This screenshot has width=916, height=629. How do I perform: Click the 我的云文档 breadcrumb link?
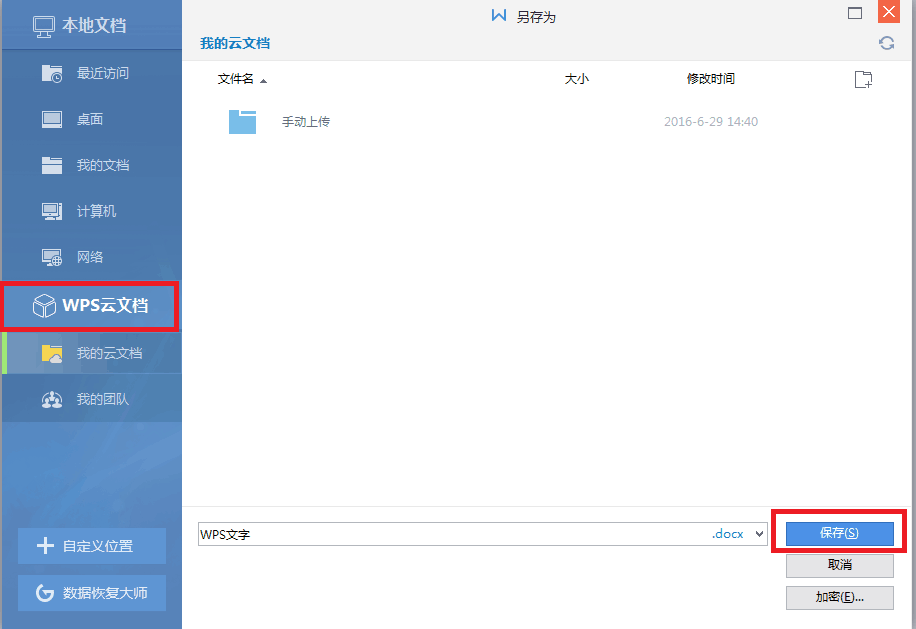coord(235,43)
